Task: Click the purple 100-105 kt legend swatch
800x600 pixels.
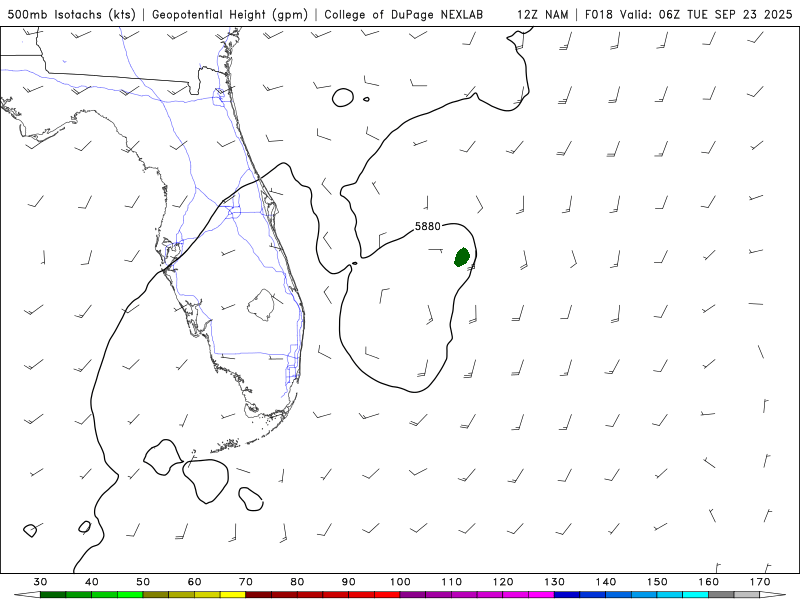Action: (413, 595)
